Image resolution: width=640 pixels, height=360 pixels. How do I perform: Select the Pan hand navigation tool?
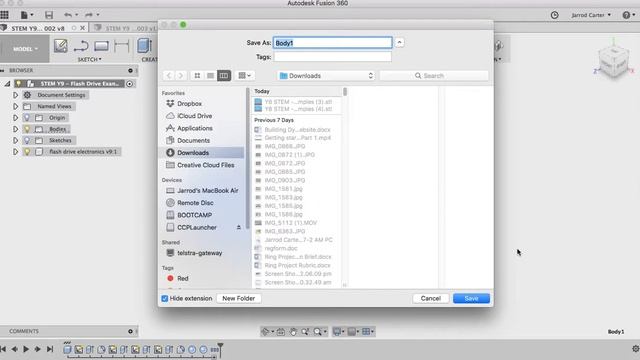(293, 332)
